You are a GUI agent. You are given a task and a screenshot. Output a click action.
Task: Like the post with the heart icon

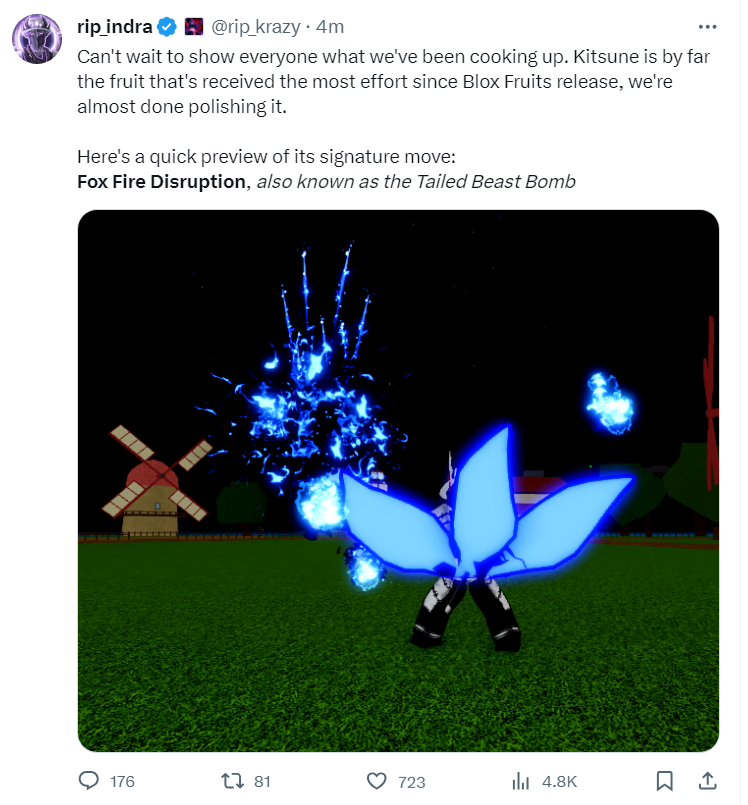click(376, 781)
